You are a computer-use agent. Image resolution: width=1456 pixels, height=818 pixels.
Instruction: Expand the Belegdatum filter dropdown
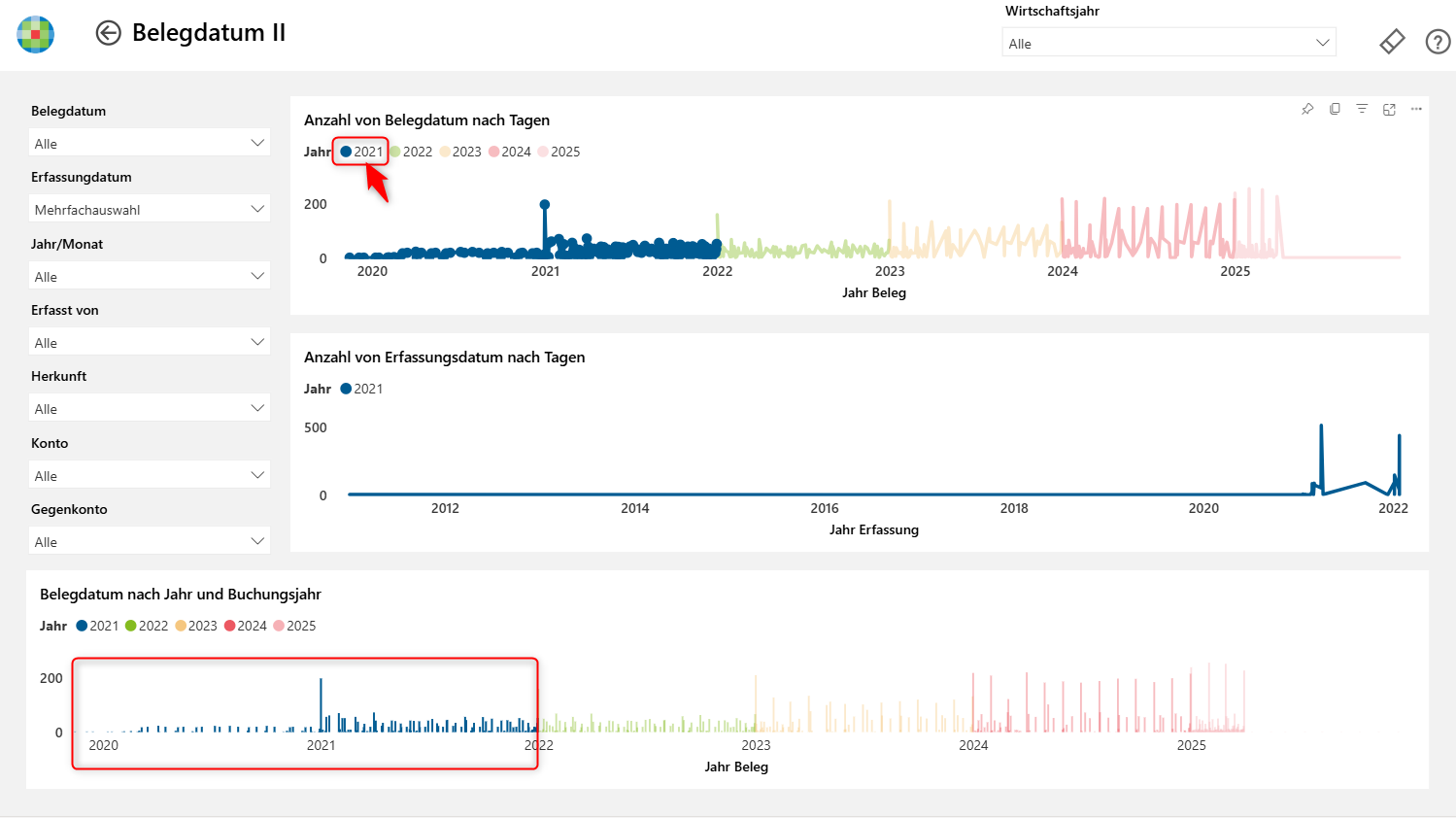[150, 143]
